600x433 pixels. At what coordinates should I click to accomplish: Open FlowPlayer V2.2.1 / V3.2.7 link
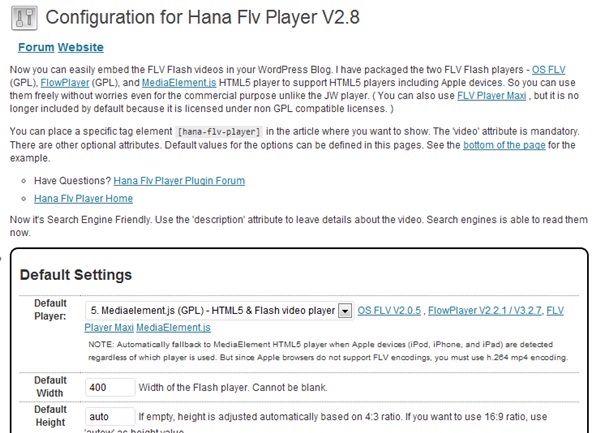(x=485, y=311)
